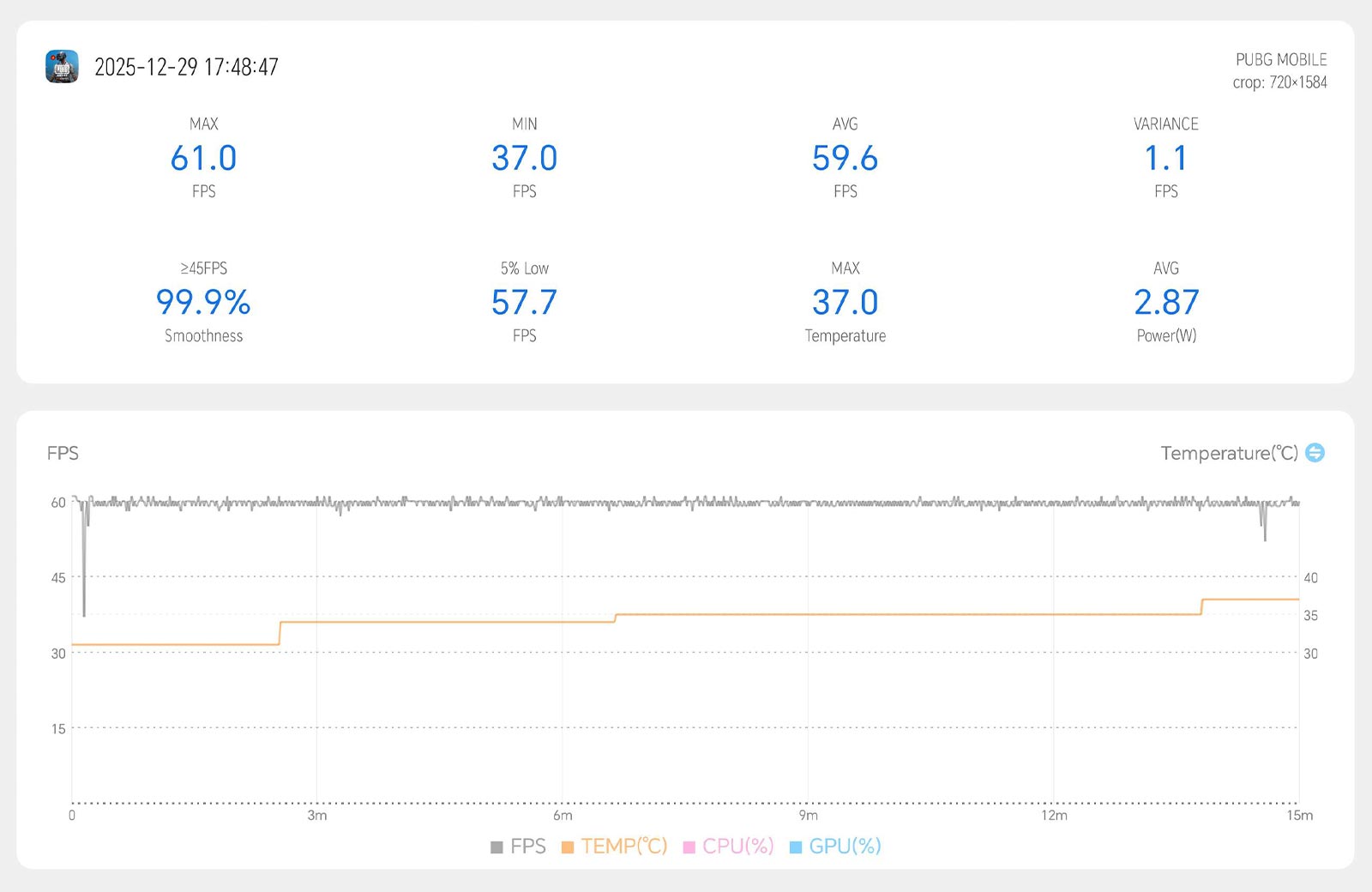This screenshot has width=1372, height=892.
Task: Click the 6m mark on time axis
Action: click(x=563, y=815)
